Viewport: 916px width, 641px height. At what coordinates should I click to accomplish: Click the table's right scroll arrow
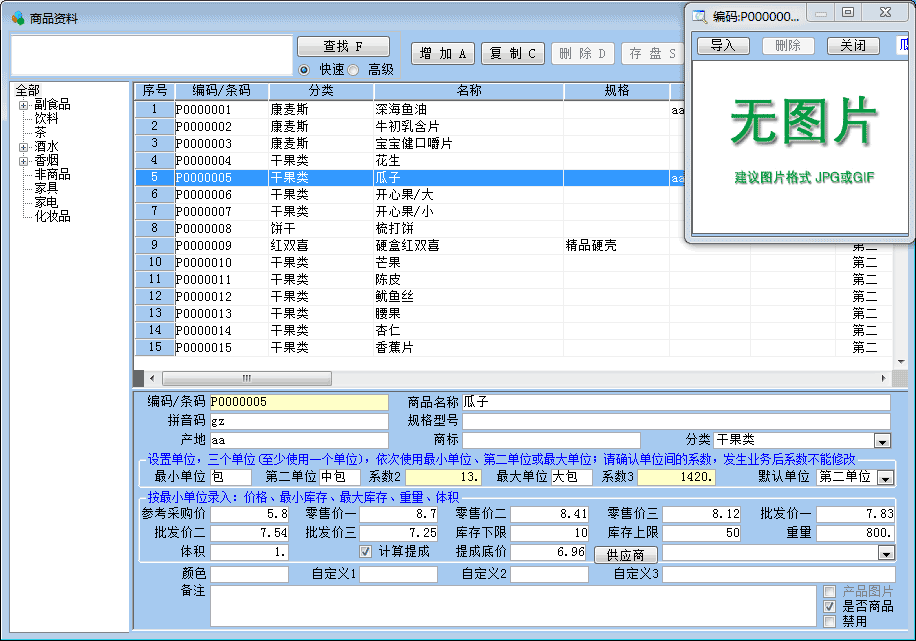[882, 378]
